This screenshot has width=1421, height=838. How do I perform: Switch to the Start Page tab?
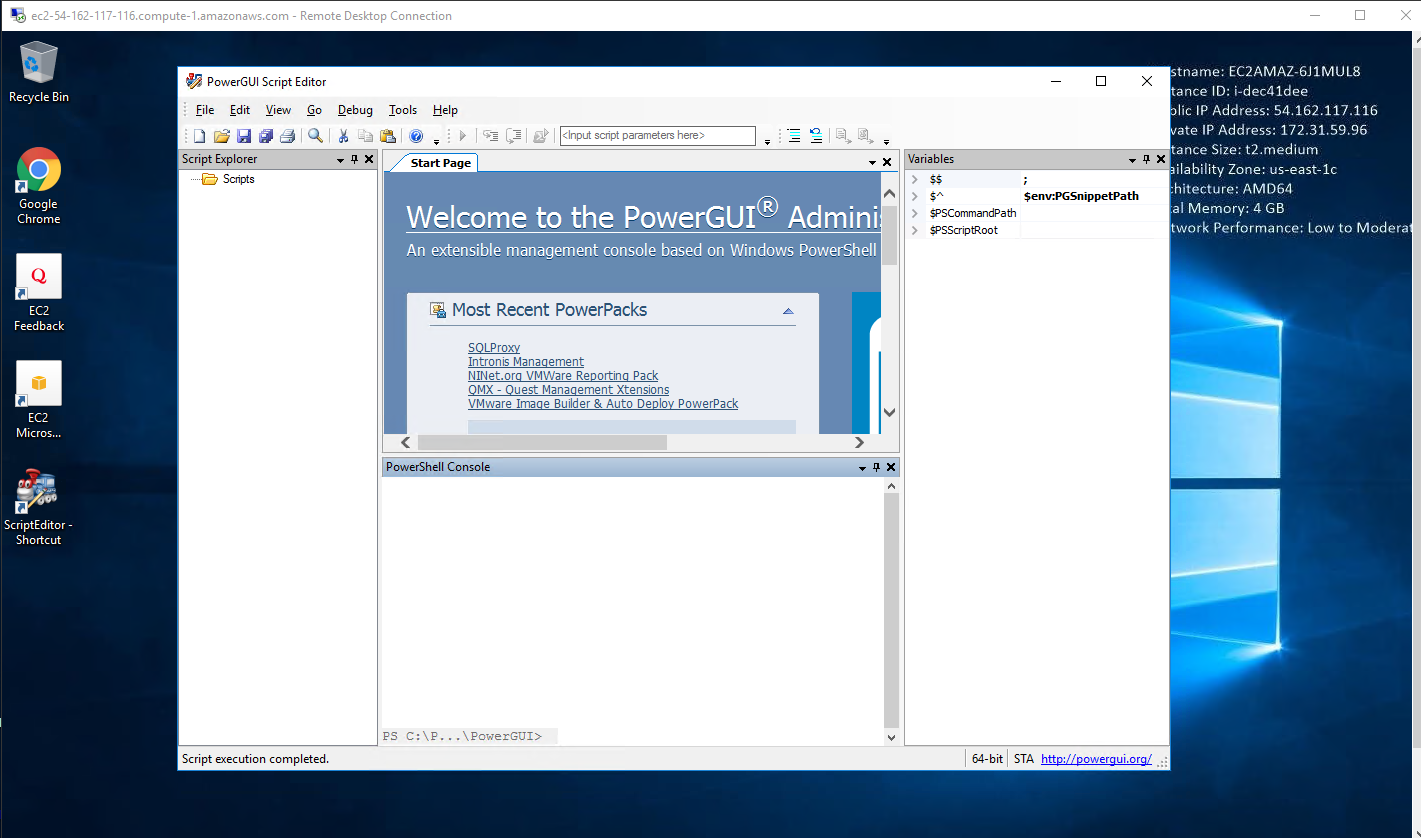[443, 162]
